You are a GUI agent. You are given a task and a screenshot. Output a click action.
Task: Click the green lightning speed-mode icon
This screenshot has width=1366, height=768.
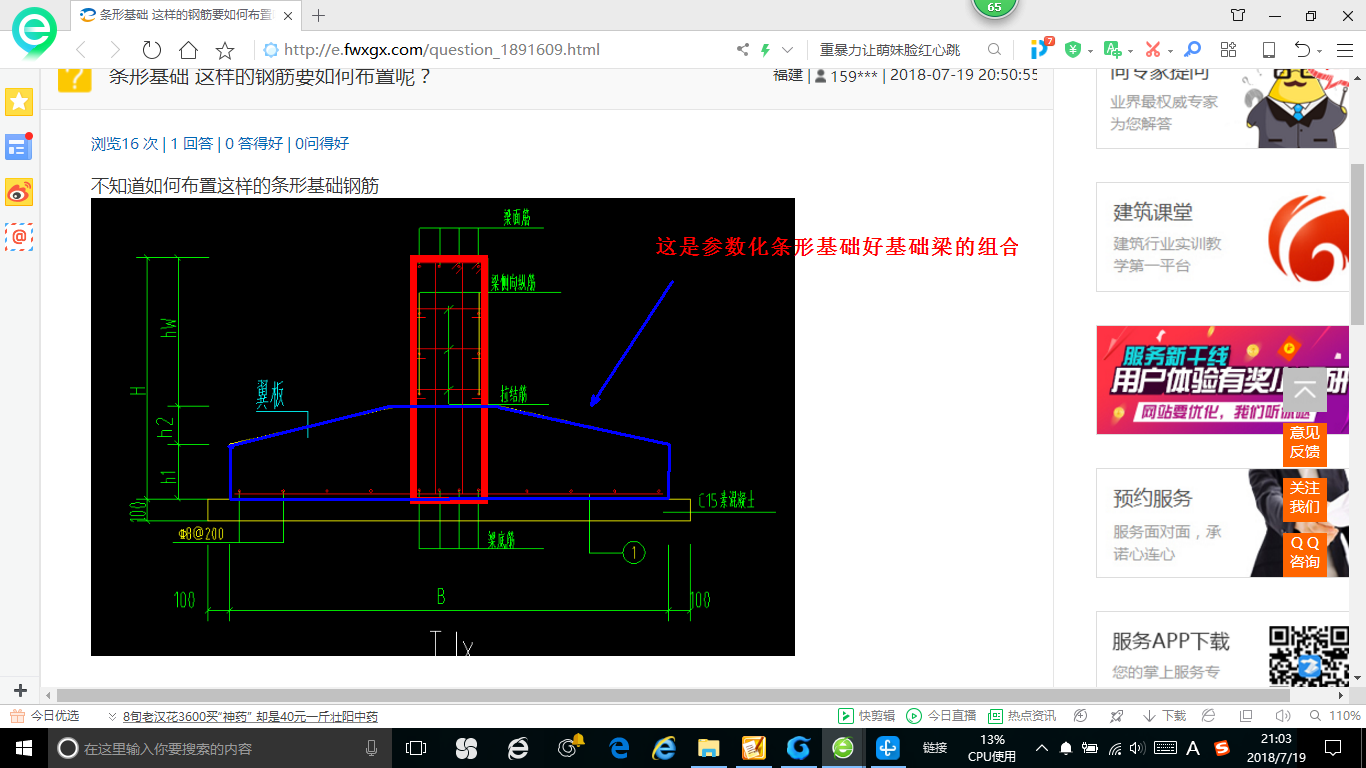[765, 49]
